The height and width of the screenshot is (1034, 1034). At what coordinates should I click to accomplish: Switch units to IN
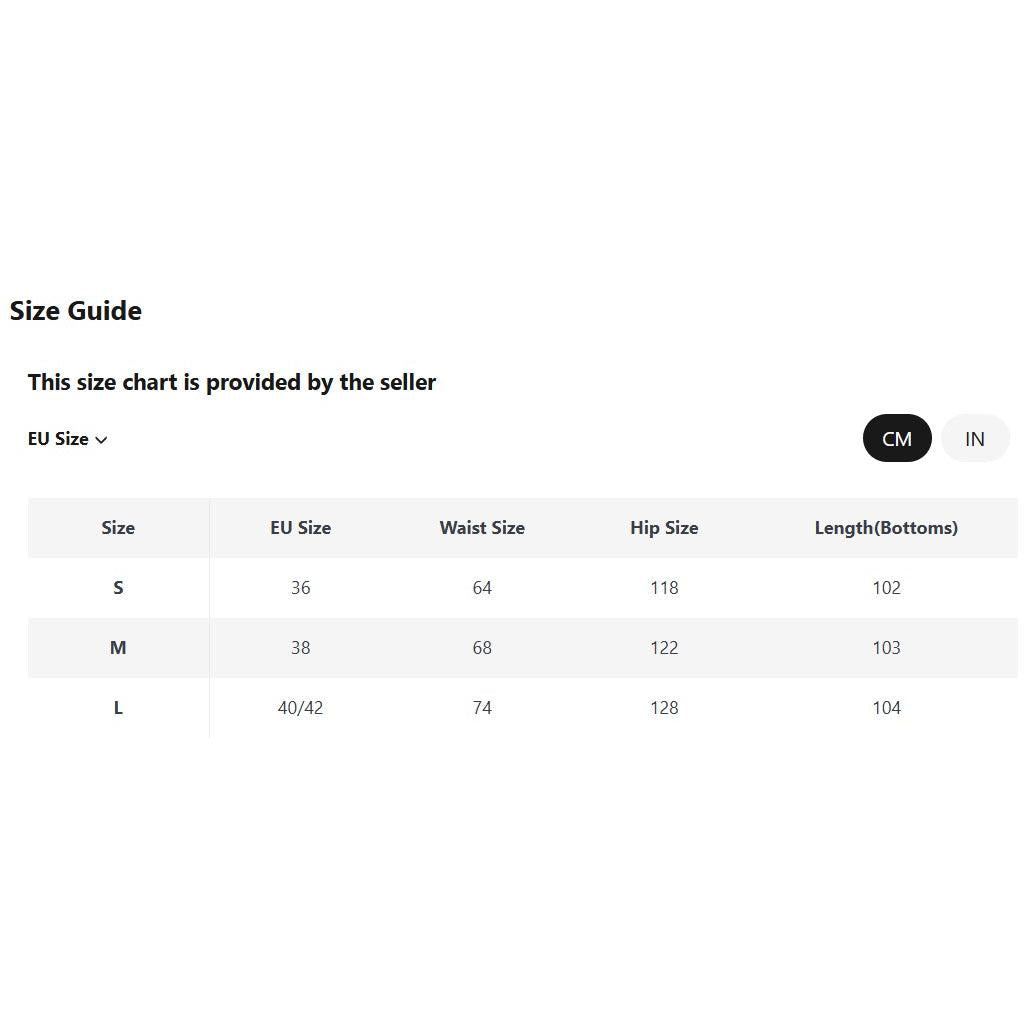[975, 439]
